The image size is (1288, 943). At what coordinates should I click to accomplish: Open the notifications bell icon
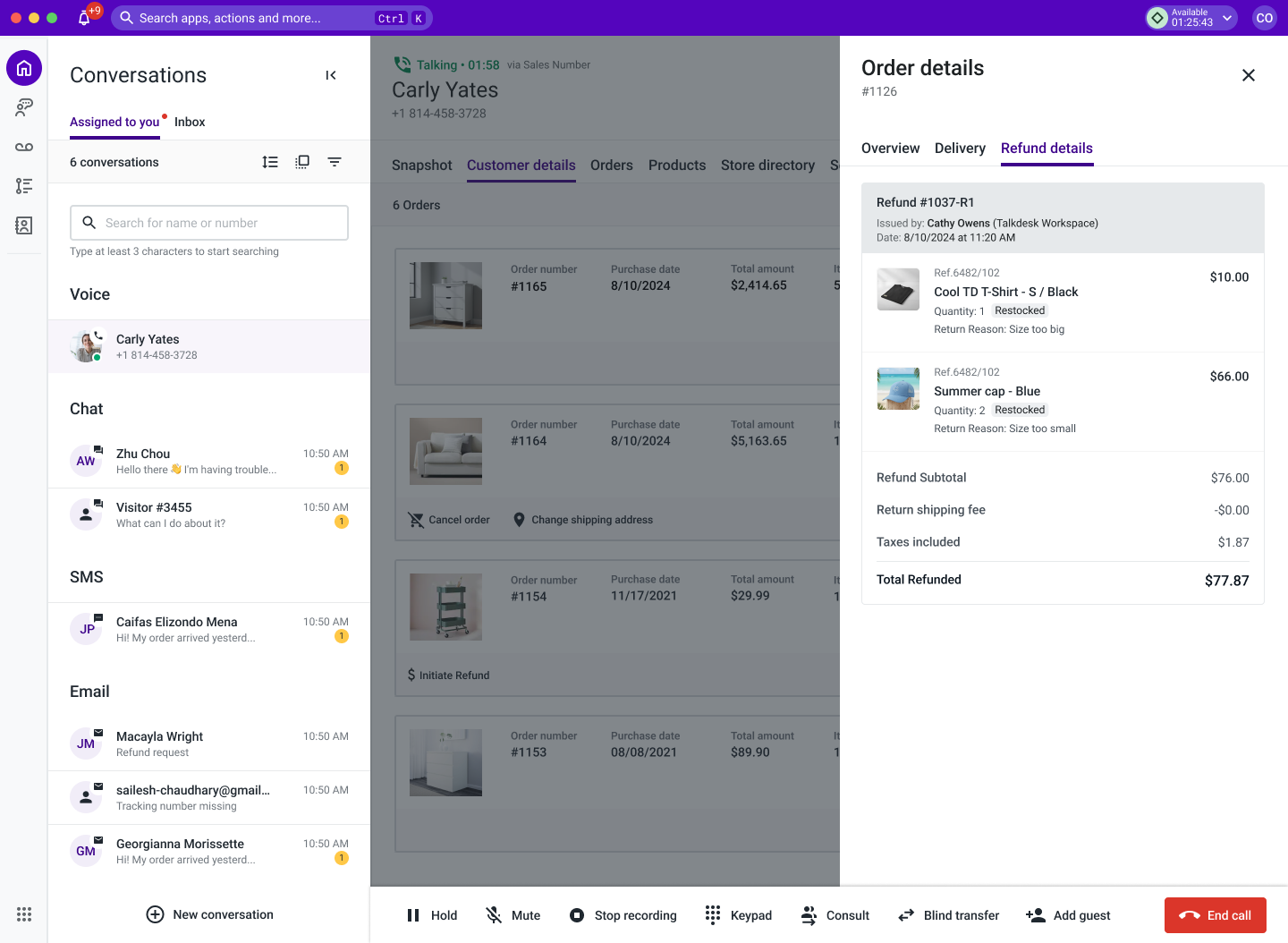coord(84,18)
